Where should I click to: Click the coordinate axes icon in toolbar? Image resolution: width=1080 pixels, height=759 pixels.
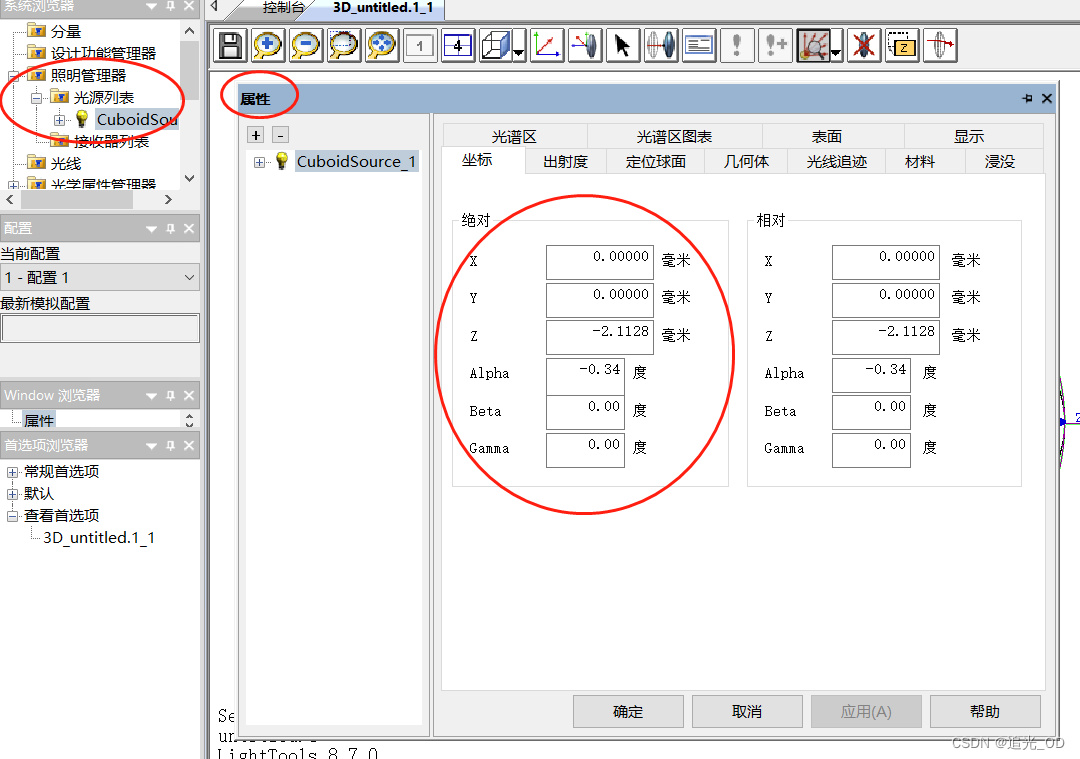coord(548,45)
